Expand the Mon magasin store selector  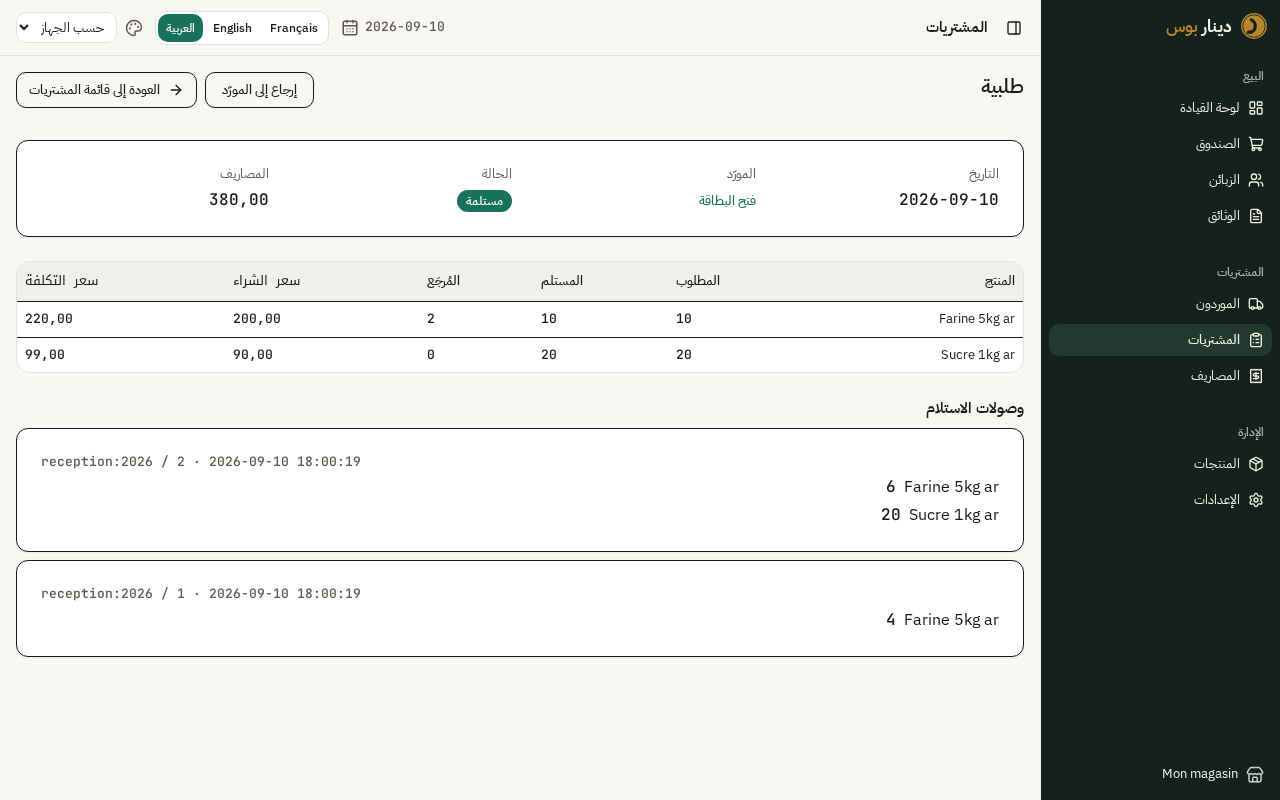click(1213, 774)
